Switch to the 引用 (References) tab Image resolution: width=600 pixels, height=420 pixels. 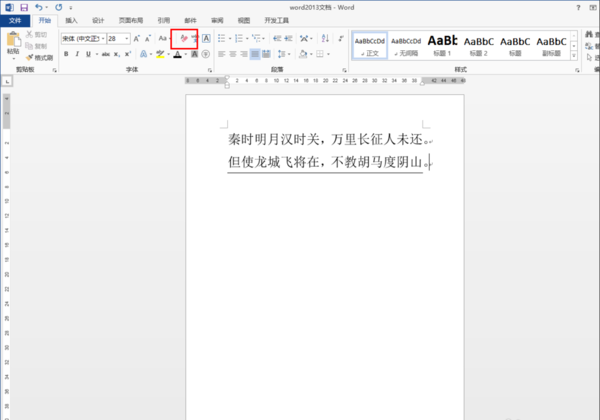tap(163, 20)
